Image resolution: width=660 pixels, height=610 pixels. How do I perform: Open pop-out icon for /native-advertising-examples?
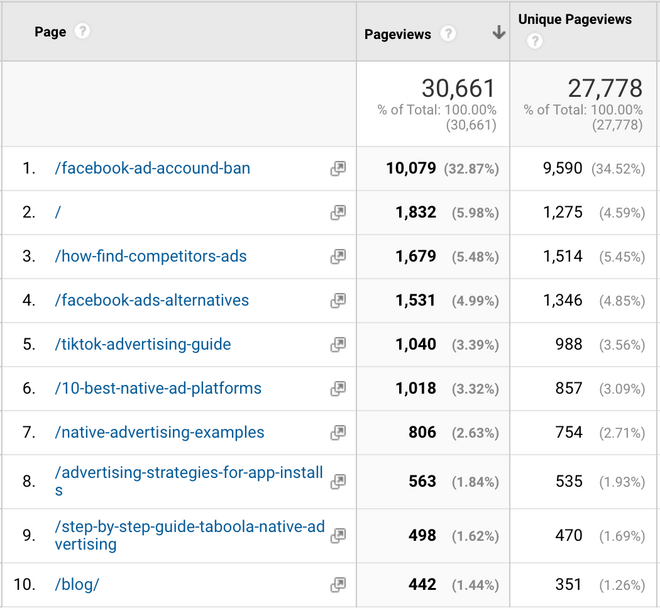pos(338,433)
